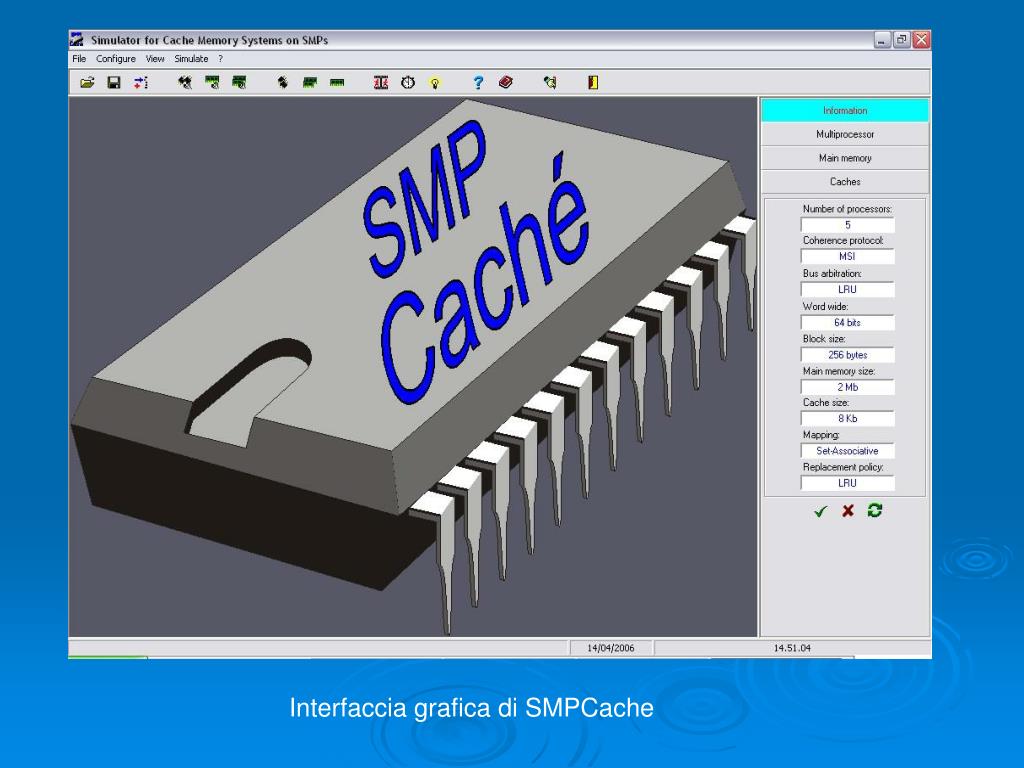Click the flat green memory strip icon
Viewport: 1024px width, 768px height.
click(337, 83)
